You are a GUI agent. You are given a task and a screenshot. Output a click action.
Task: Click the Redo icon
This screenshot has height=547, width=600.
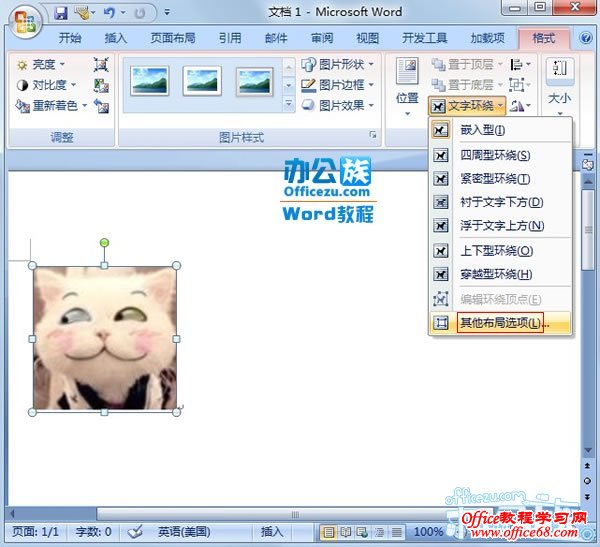(x=140, y=13)
